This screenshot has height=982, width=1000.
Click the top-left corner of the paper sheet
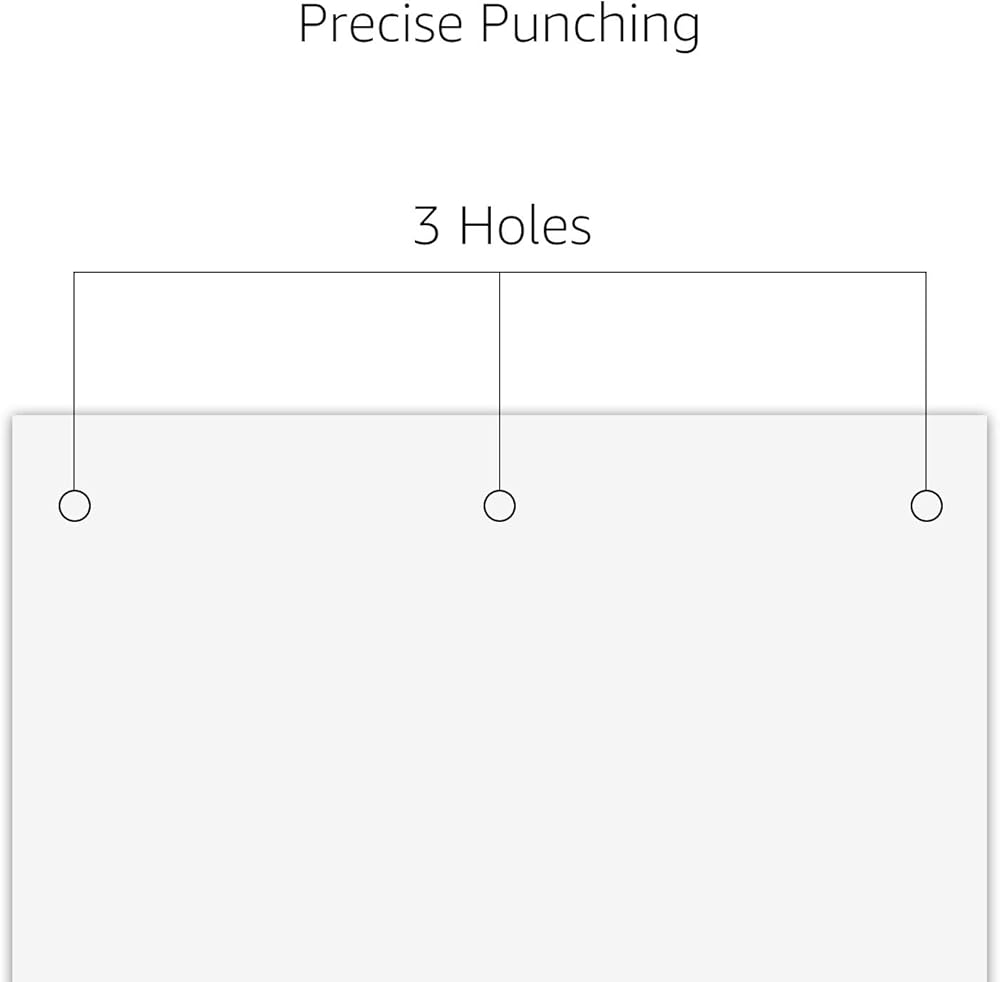[x=13, y=417]
